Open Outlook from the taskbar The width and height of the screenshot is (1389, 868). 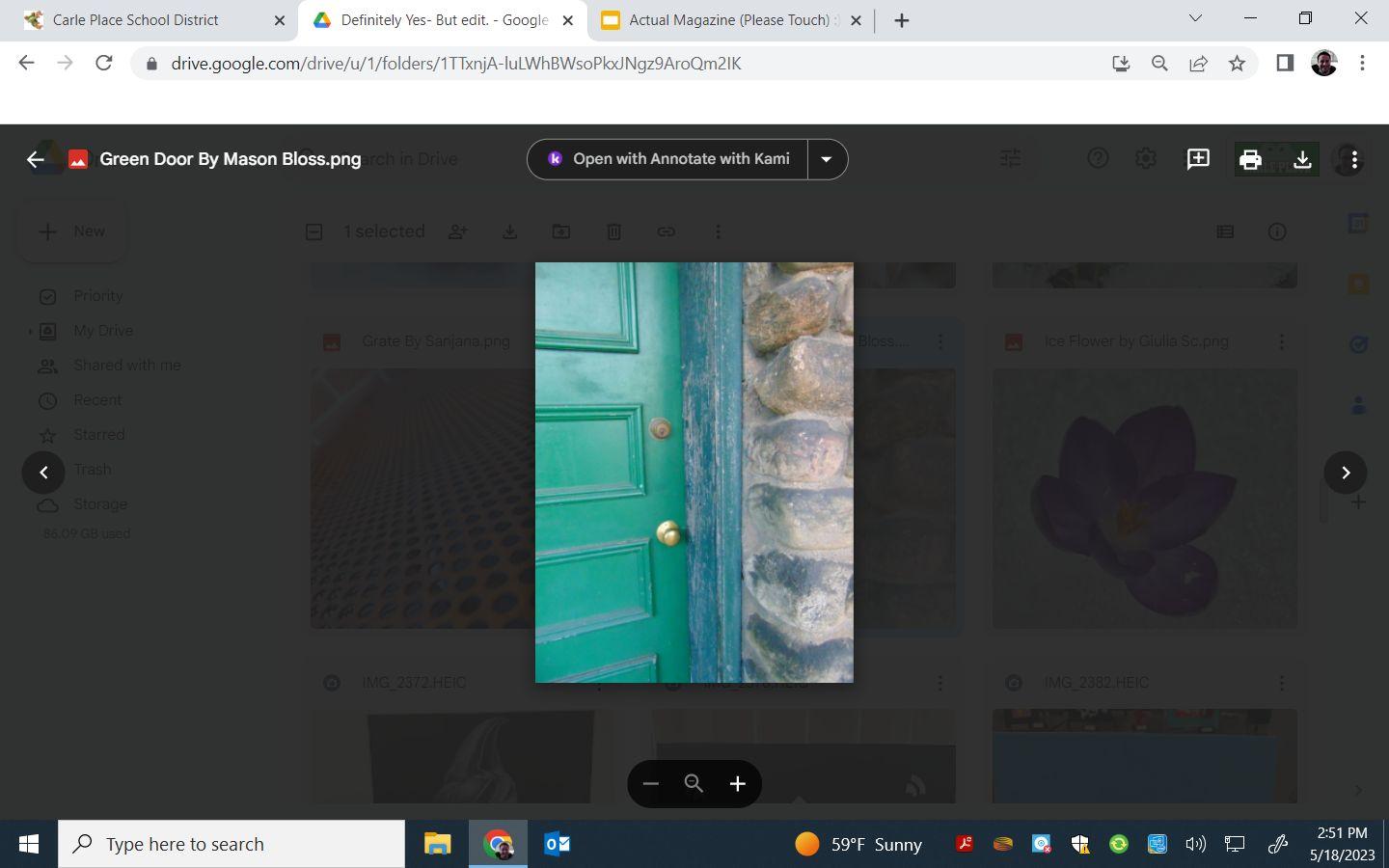point(557,845)
